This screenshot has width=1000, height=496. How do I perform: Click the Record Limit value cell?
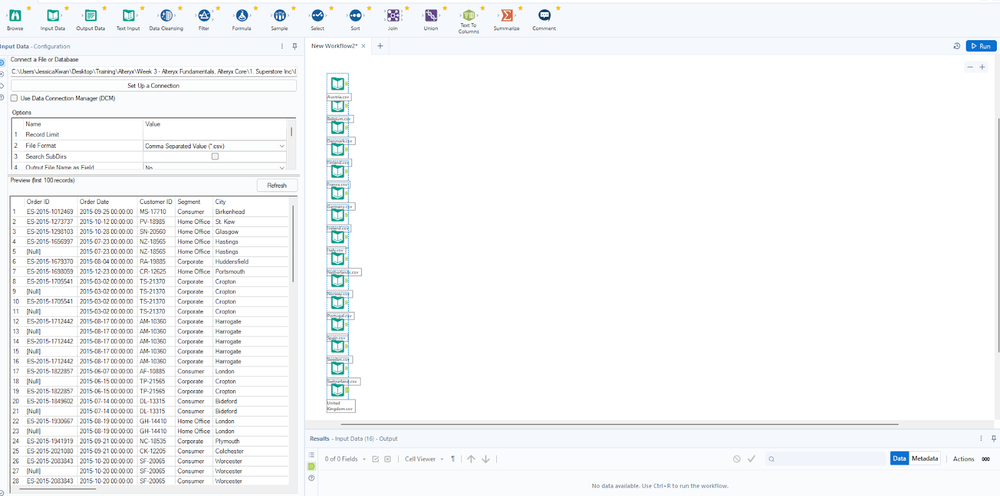215,135
